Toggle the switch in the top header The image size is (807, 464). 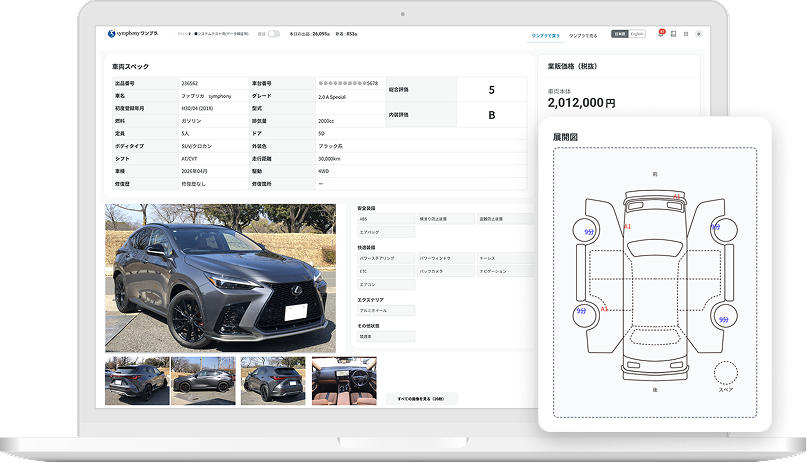(273, 34)
